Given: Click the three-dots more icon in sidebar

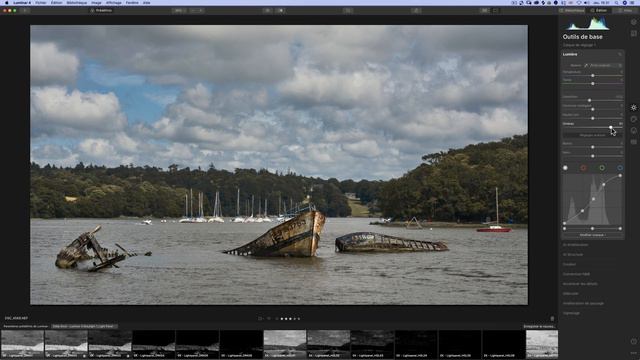Looking at the screenshot, I should pos(633,353).
